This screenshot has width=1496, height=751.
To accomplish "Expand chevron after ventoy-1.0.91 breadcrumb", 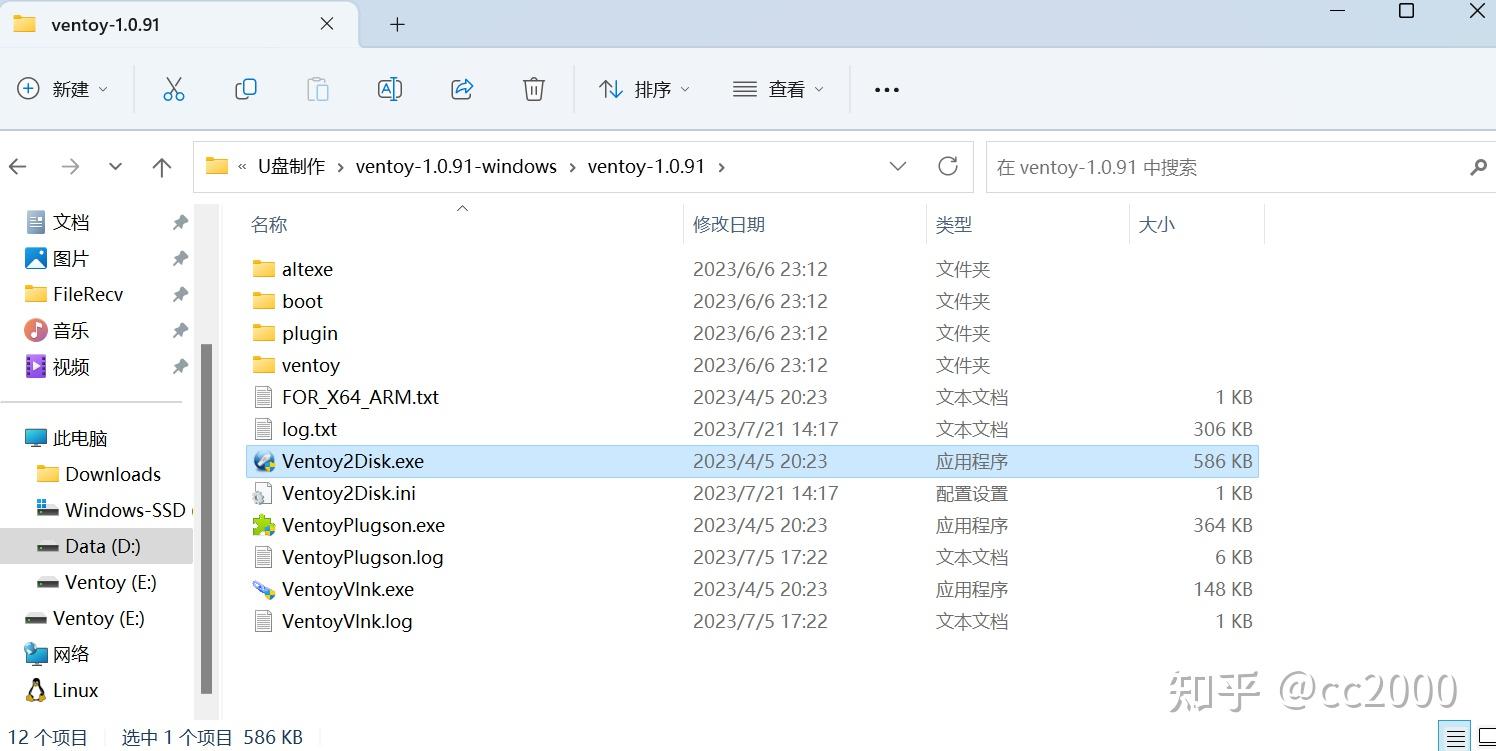I will click(x=722, y=167).
